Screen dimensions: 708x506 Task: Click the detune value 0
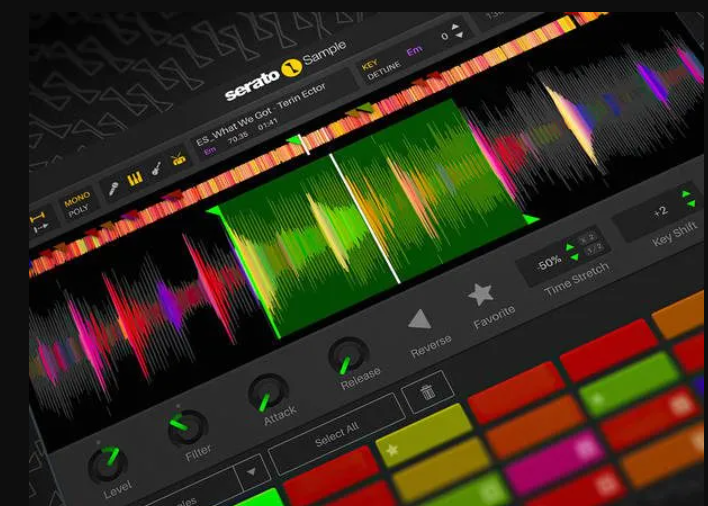coord(445,36)
